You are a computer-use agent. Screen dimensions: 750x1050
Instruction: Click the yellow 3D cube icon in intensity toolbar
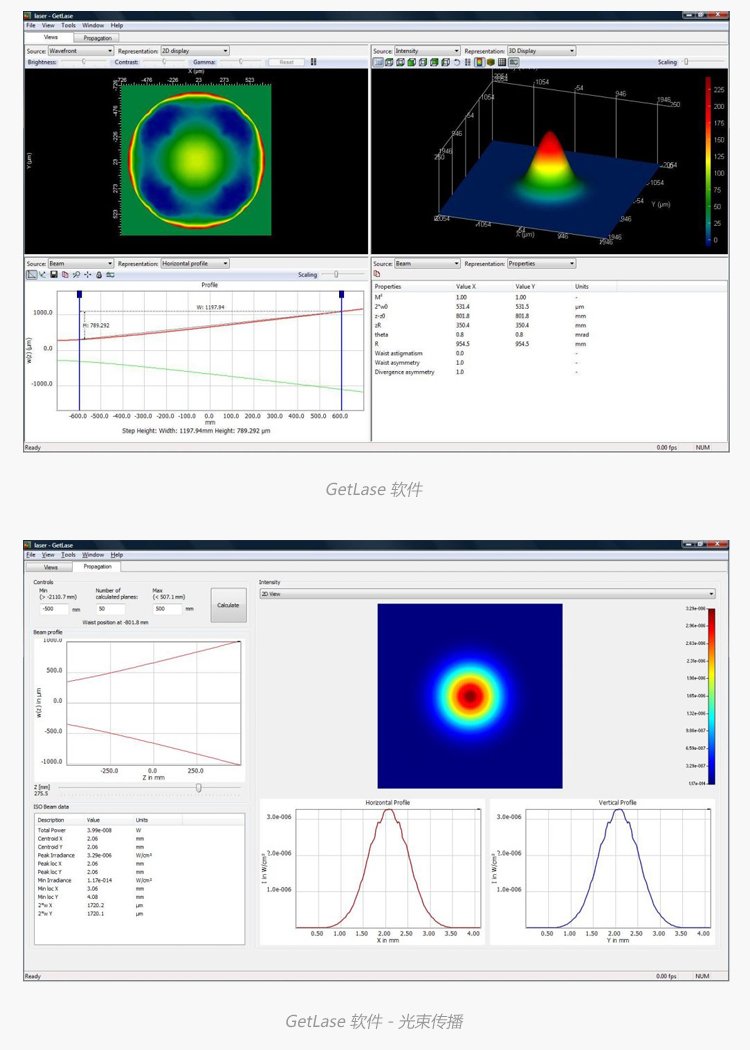pos(490,62)
